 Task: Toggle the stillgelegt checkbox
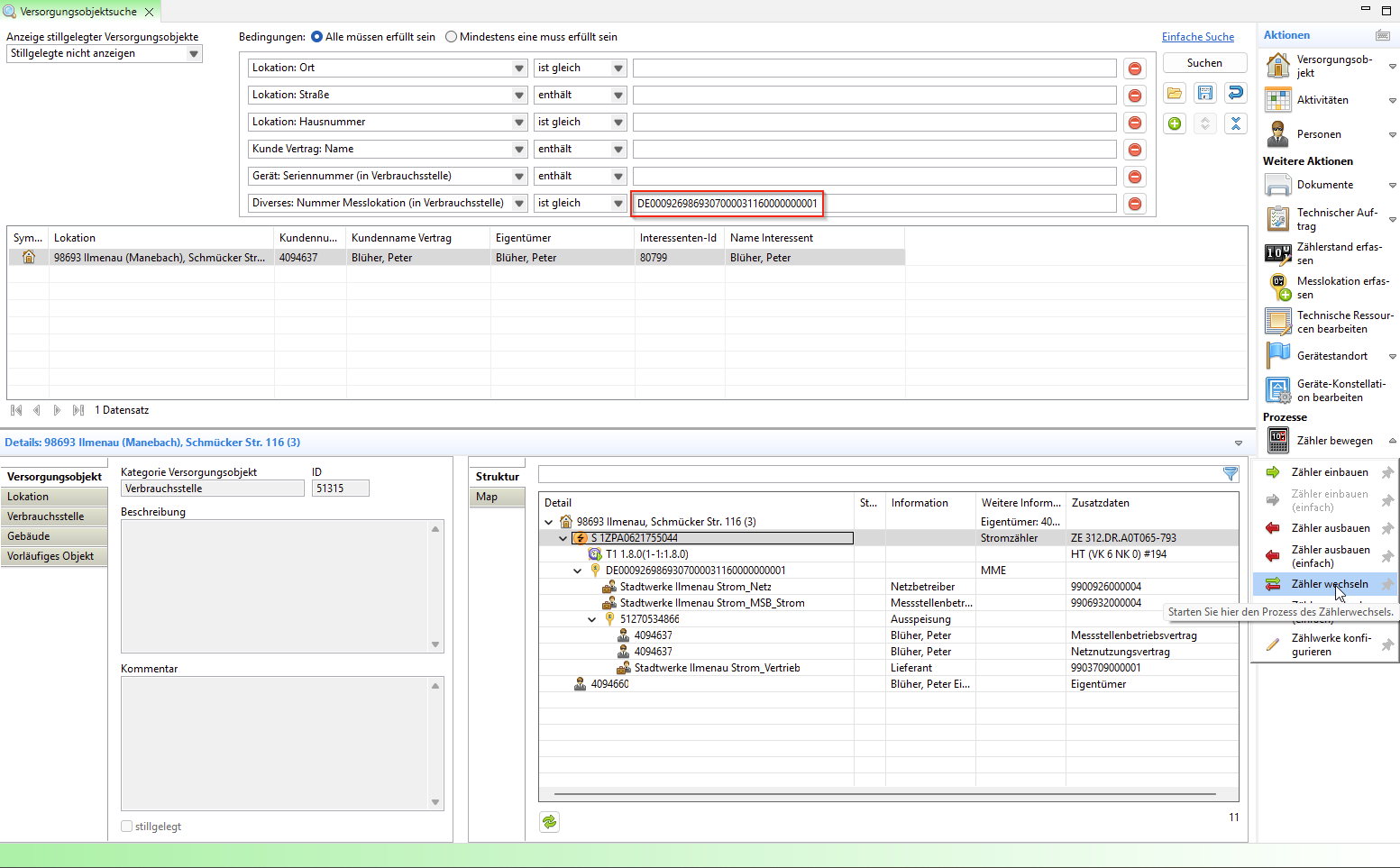coord(127,827)
